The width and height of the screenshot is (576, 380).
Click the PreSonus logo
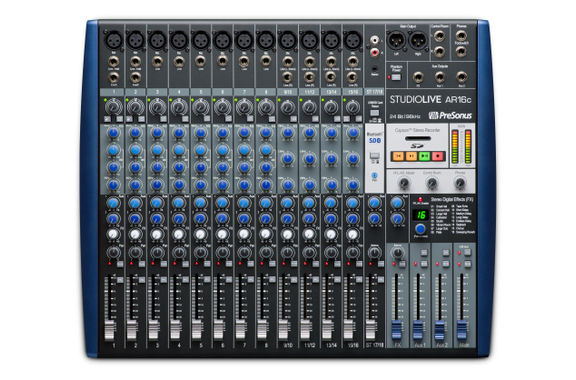450,116
